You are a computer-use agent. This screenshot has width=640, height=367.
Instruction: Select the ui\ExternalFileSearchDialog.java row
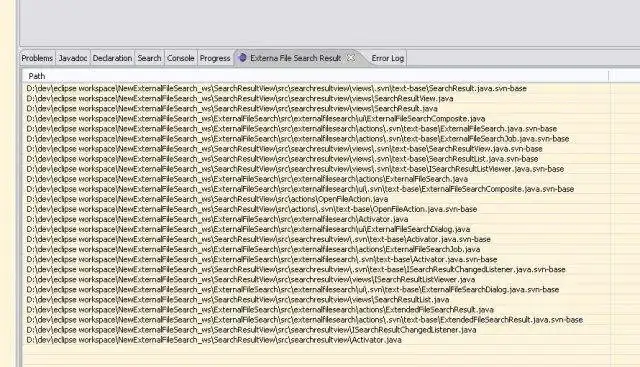pos(315,229)
